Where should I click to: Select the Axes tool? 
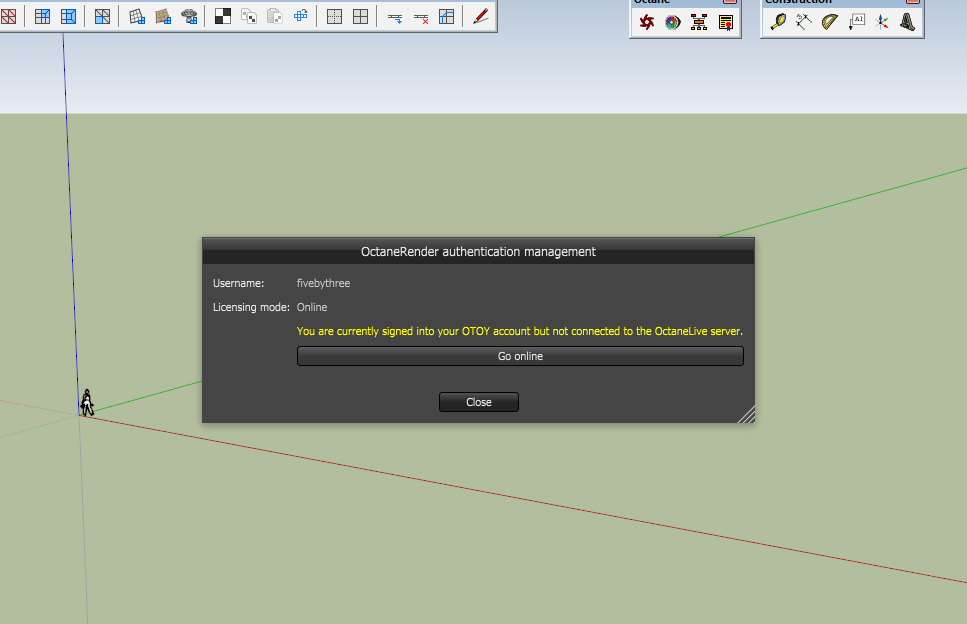click(882, 22)
